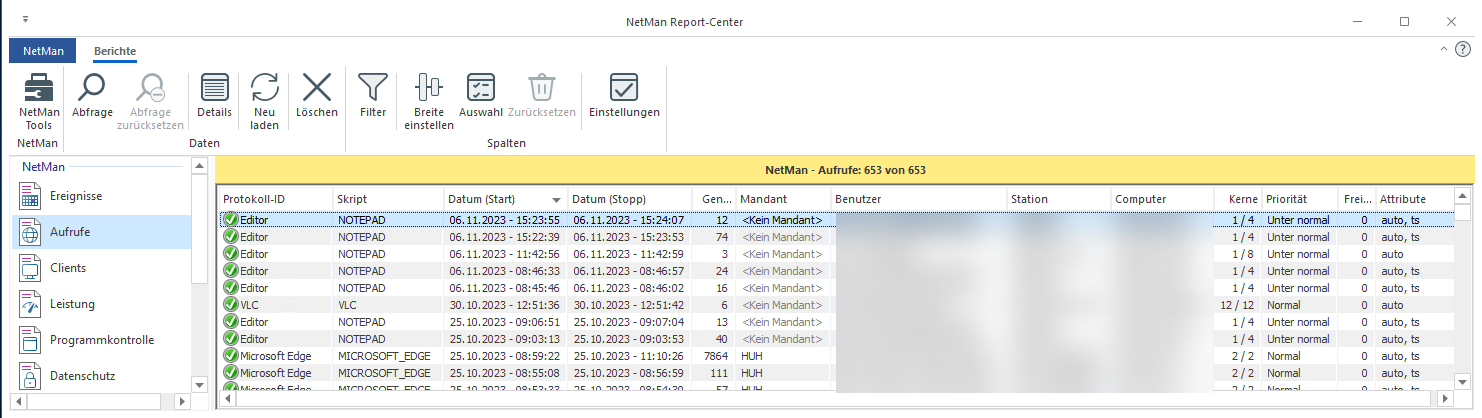Switch to the Berichte ribbon tab
This screenshot has width=1482, height=418.
[x=115, y=51]
